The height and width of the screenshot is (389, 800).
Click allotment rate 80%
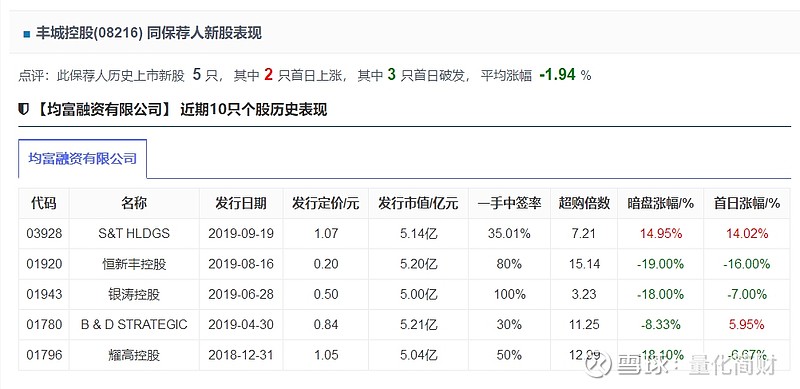coord(509,264)
